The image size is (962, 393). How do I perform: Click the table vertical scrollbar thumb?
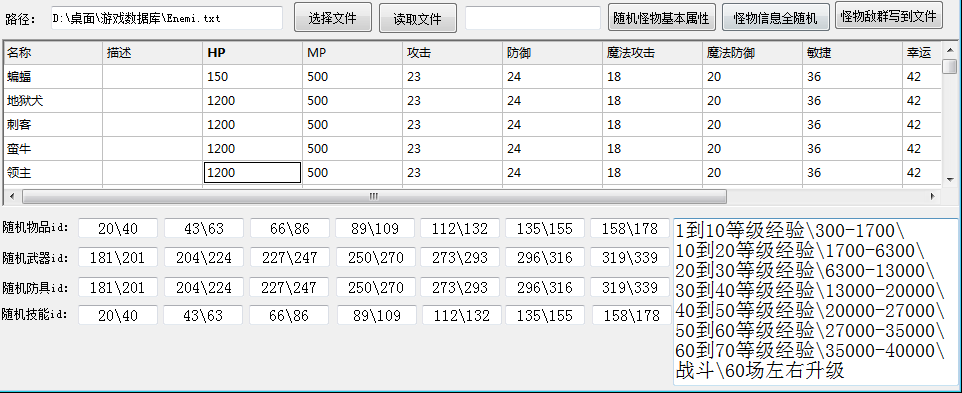tap(950, 66)
